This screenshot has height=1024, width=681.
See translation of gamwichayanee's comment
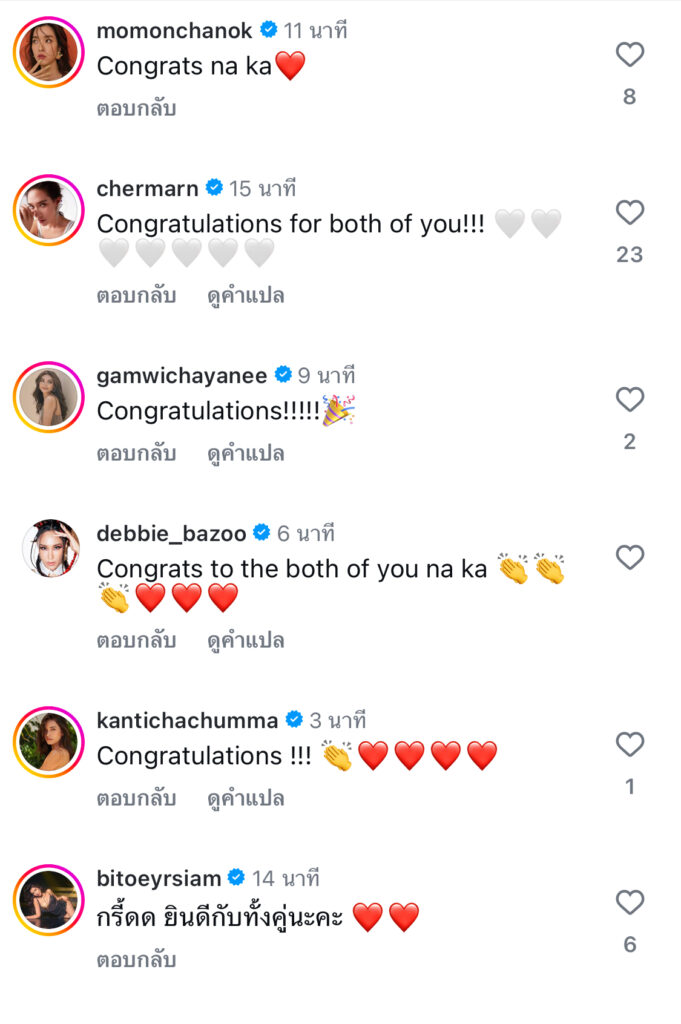(246, 454)
